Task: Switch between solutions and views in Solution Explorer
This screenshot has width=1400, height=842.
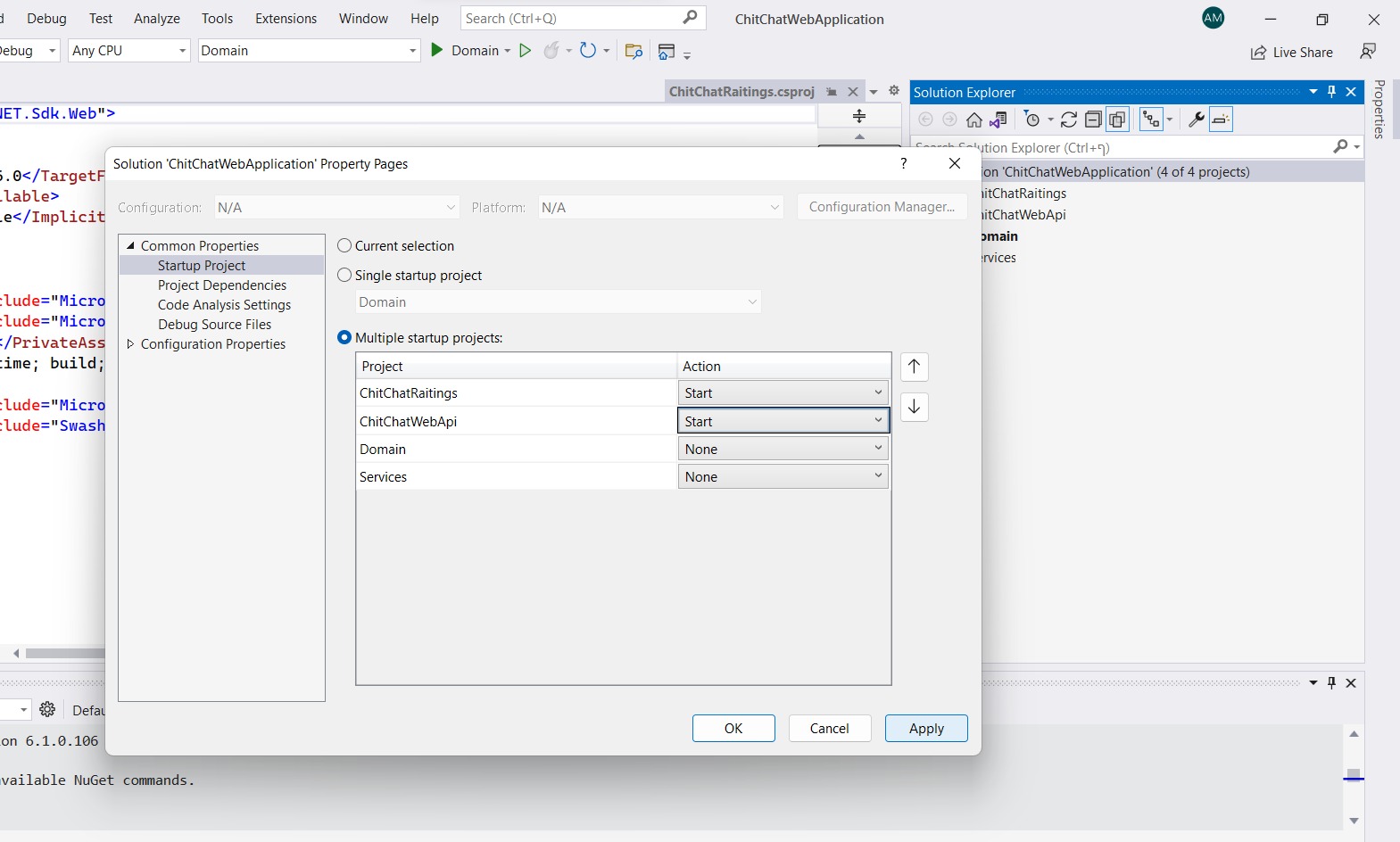Action: [x=998, y=120]
